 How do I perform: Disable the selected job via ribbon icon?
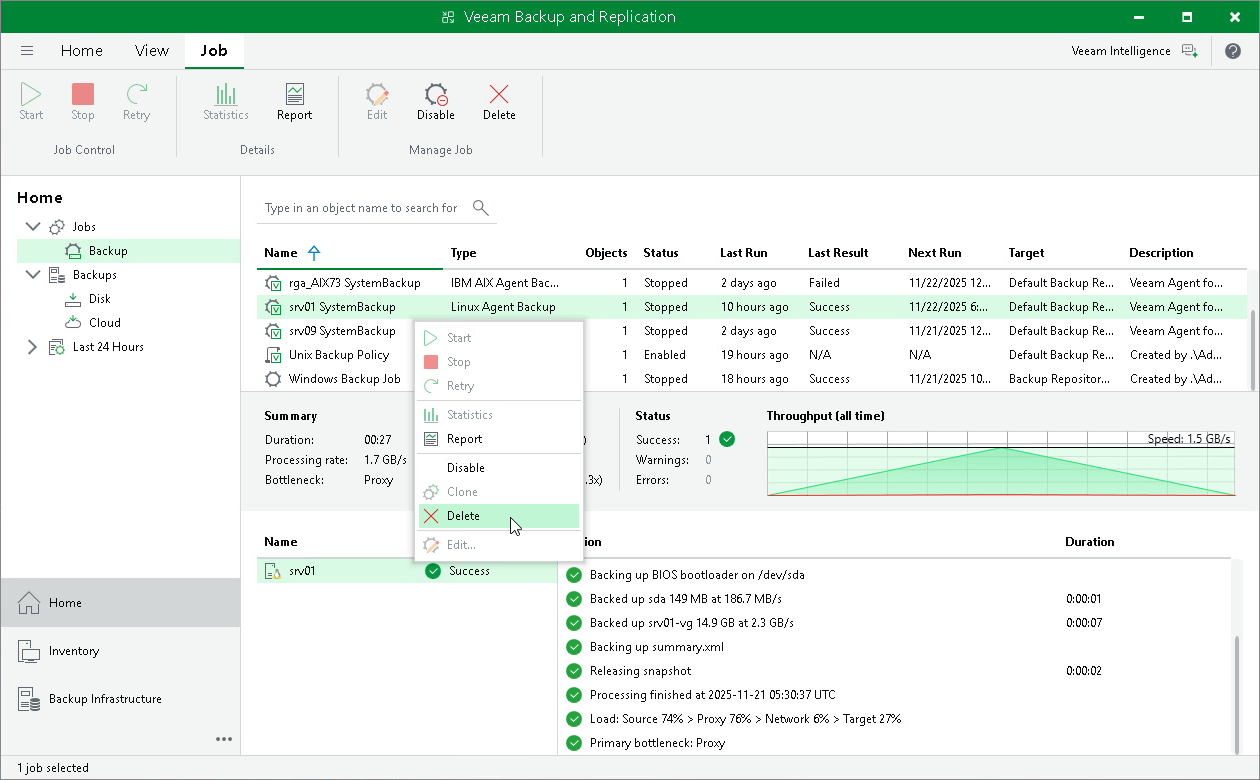tap(435, 100)
